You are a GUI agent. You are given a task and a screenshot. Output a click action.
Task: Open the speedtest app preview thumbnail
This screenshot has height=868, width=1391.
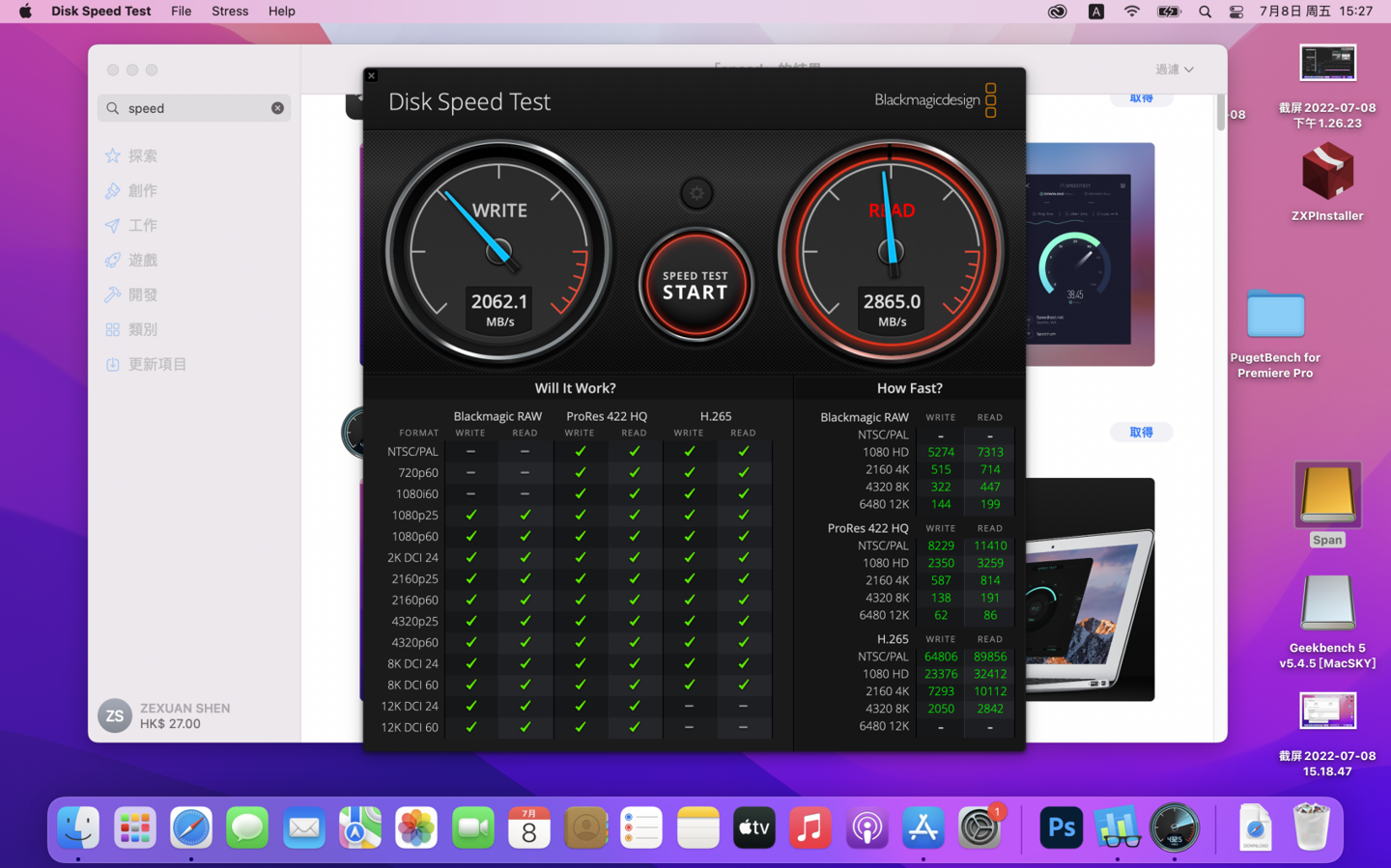tap(1090, 254)
